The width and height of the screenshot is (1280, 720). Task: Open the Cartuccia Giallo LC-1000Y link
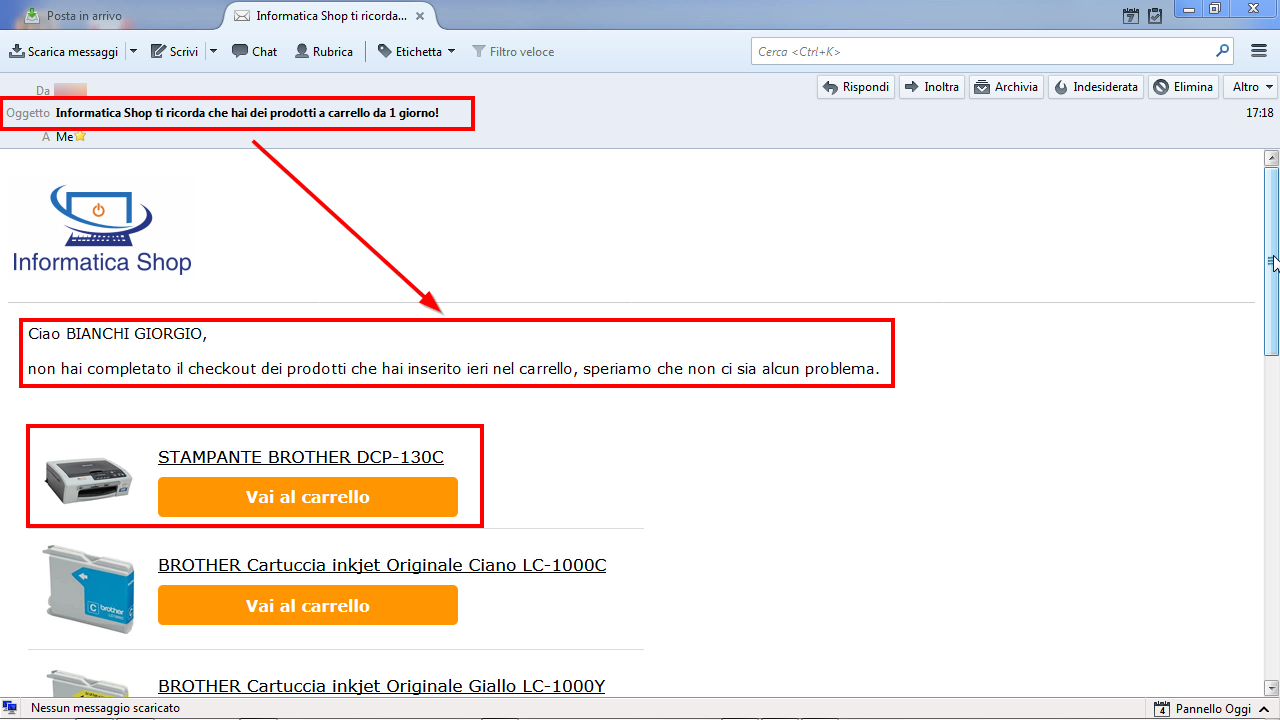point(382,686)
